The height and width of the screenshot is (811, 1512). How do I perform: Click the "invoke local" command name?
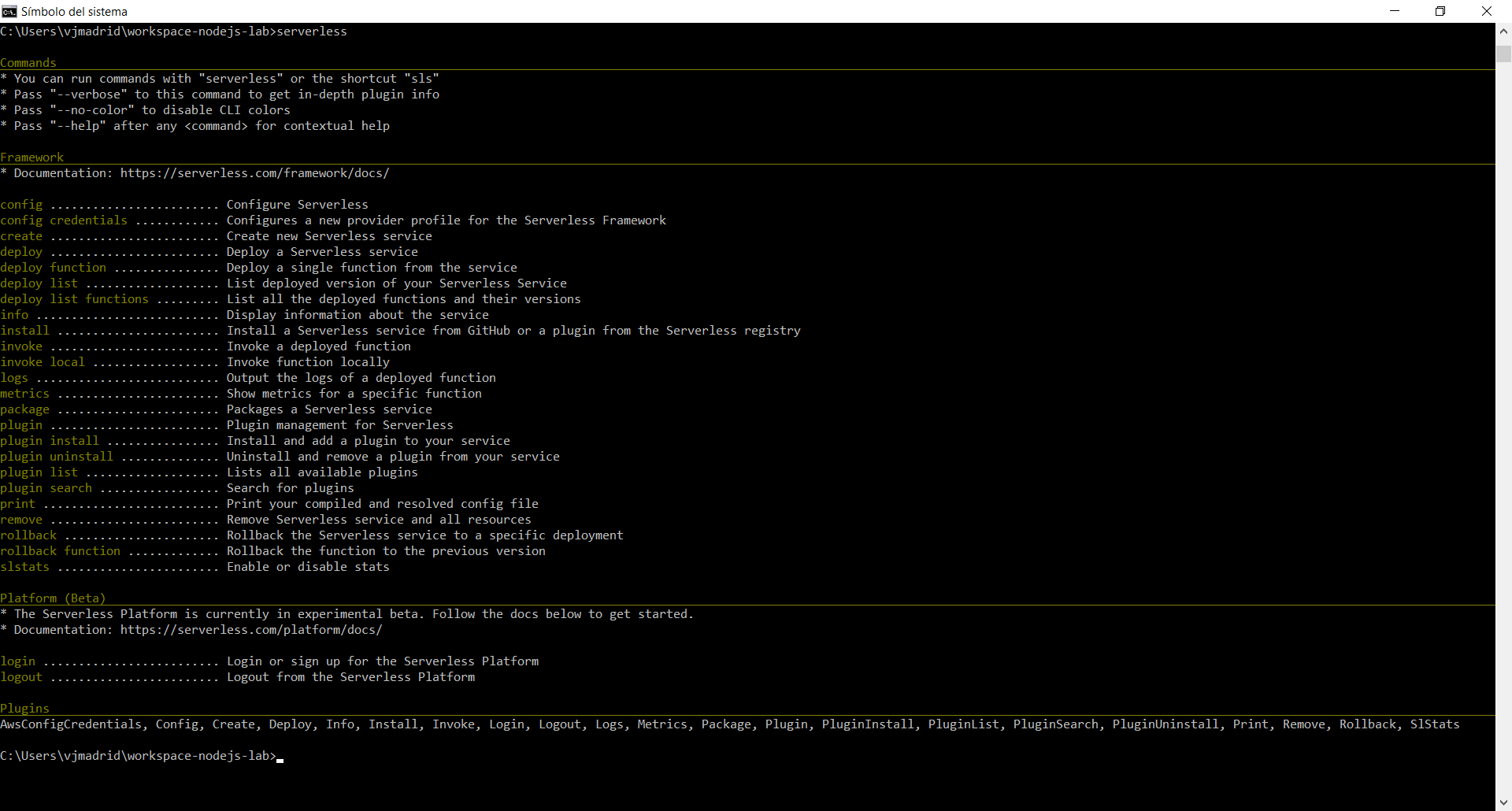[43, 362]
